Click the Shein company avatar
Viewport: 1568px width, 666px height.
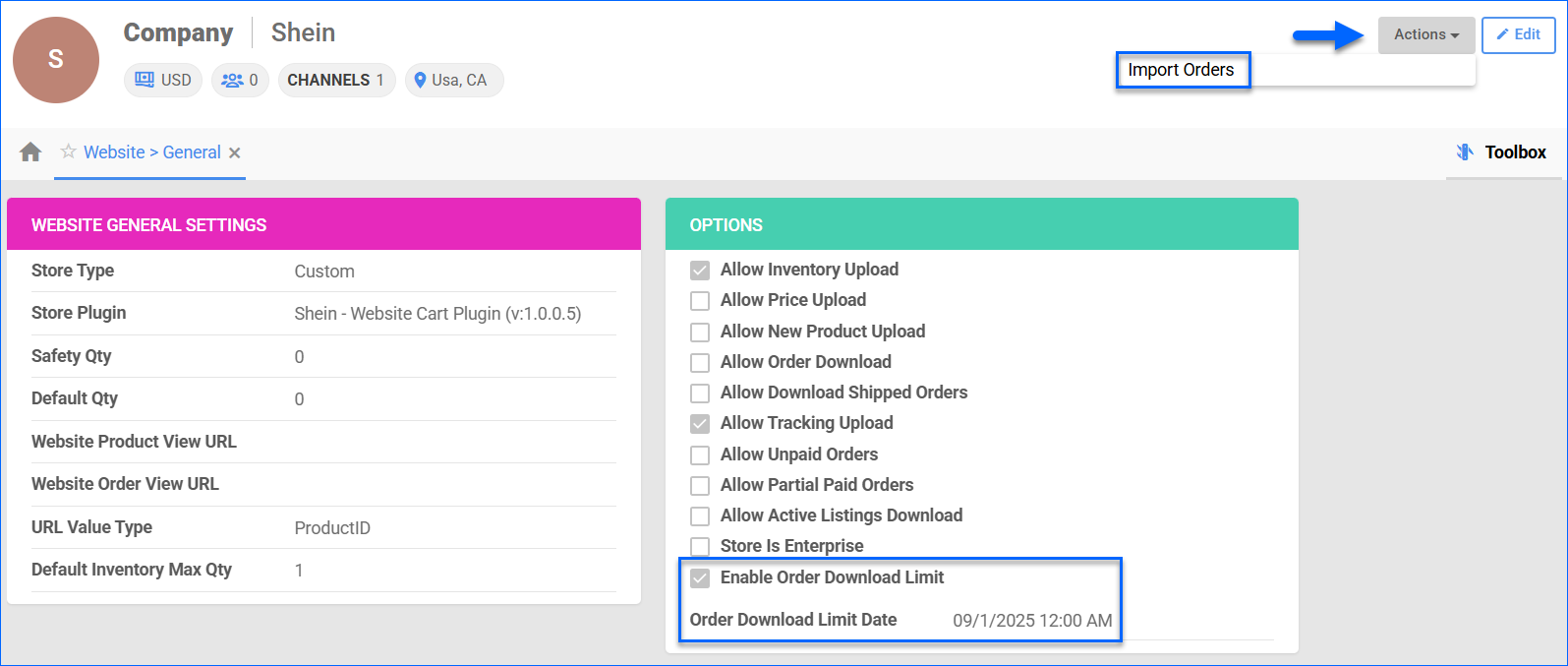point(56,60)
